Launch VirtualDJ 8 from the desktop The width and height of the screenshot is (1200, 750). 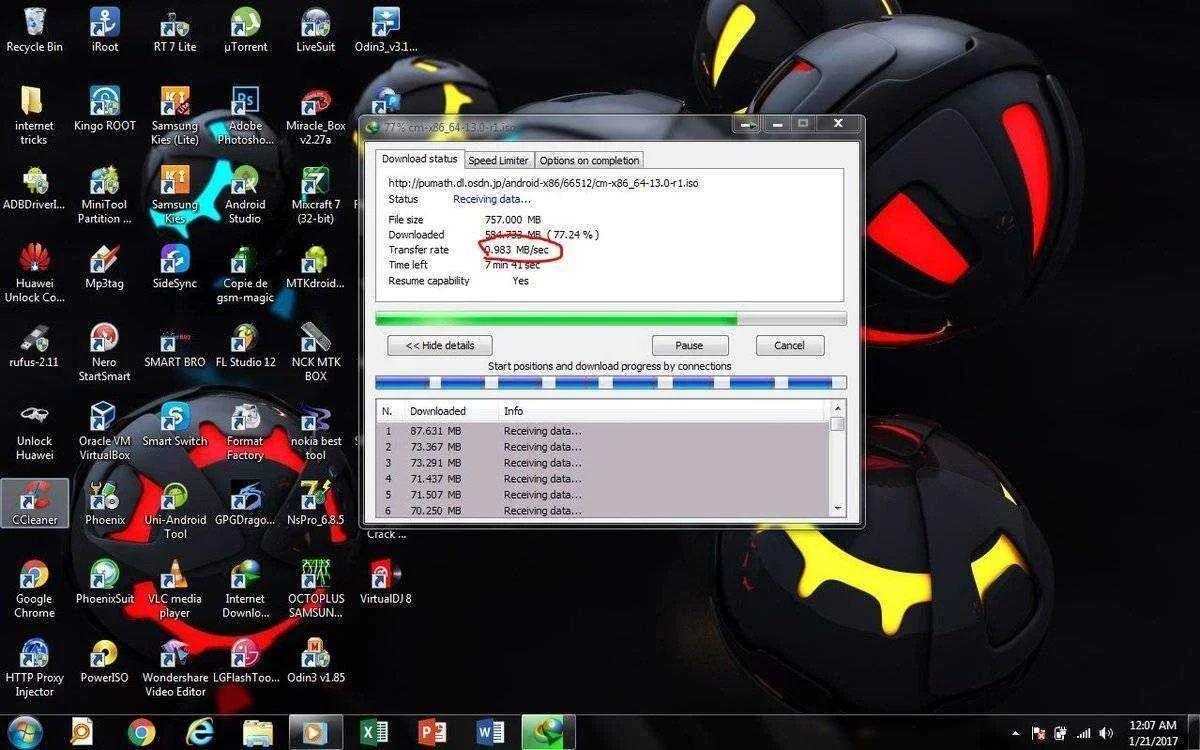[x=386, y=581]
